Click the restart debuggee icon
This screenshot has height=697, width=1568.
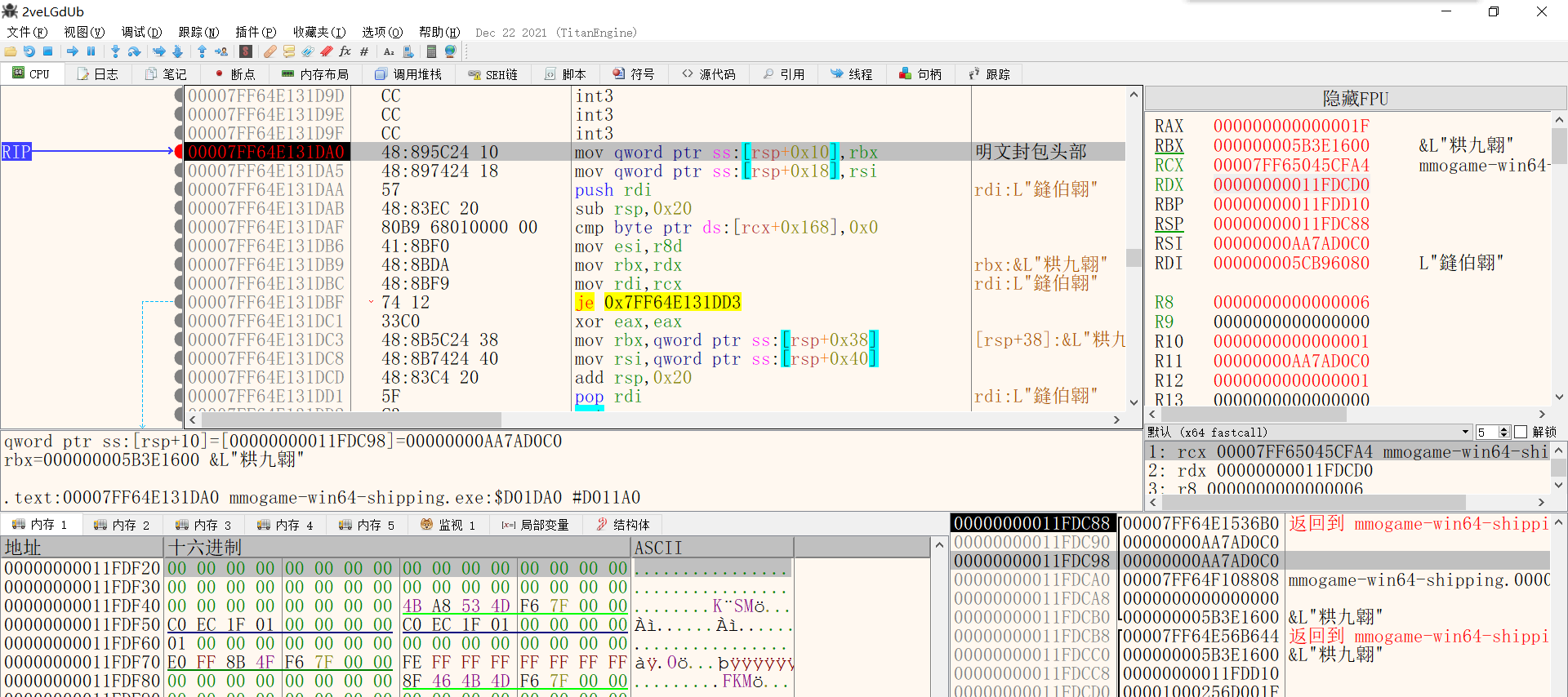click(29, 51)
